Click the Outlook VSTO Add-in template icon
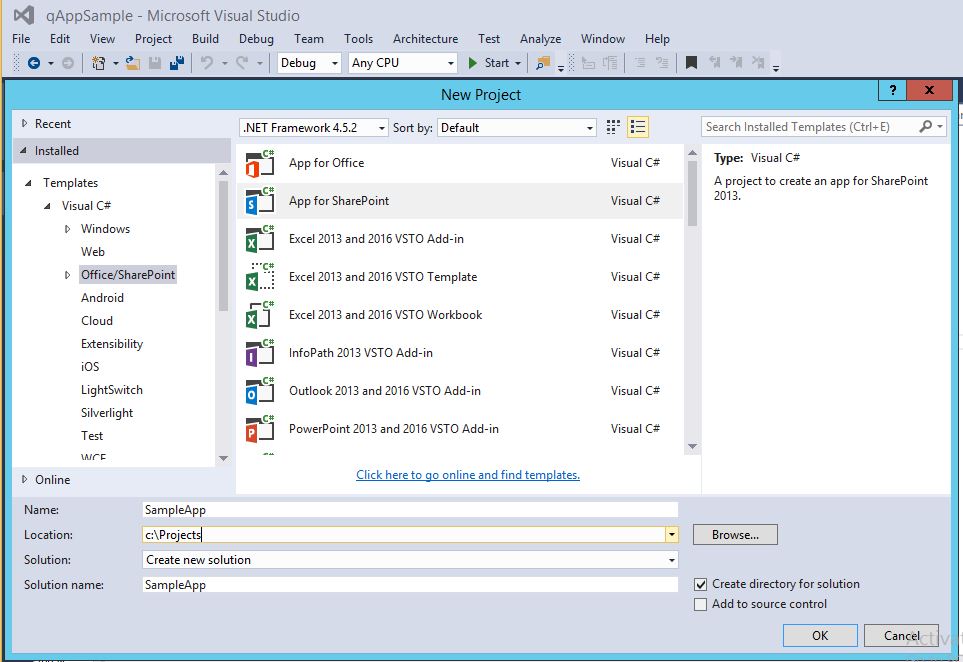This screenshot has width=963, height=662. click(x=260, y=391)
